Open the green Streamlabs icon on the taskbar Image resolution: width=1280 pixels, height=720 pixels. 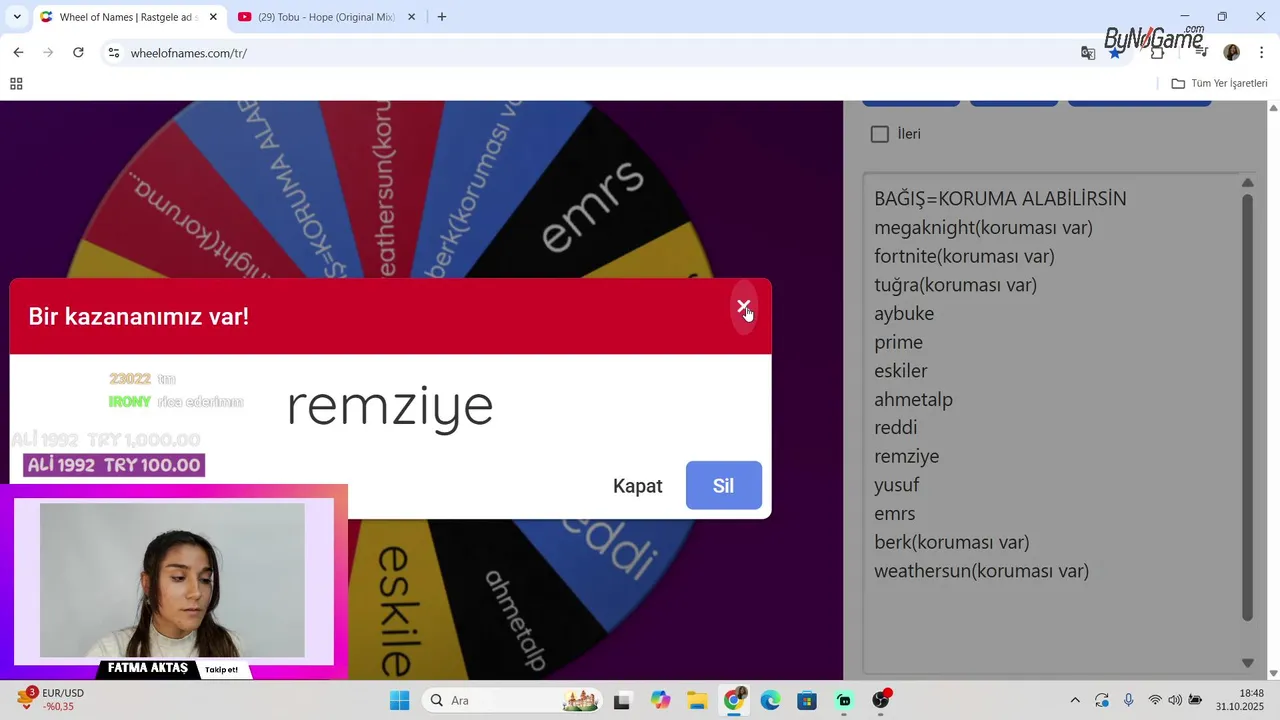pos(844,700)
